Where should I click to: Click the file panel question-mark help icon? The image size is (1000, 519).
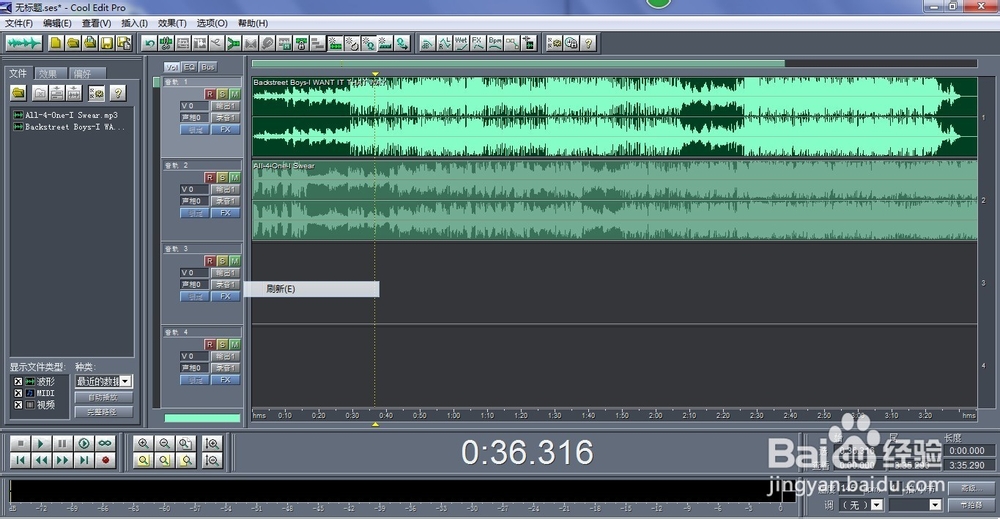click(117, 93)
